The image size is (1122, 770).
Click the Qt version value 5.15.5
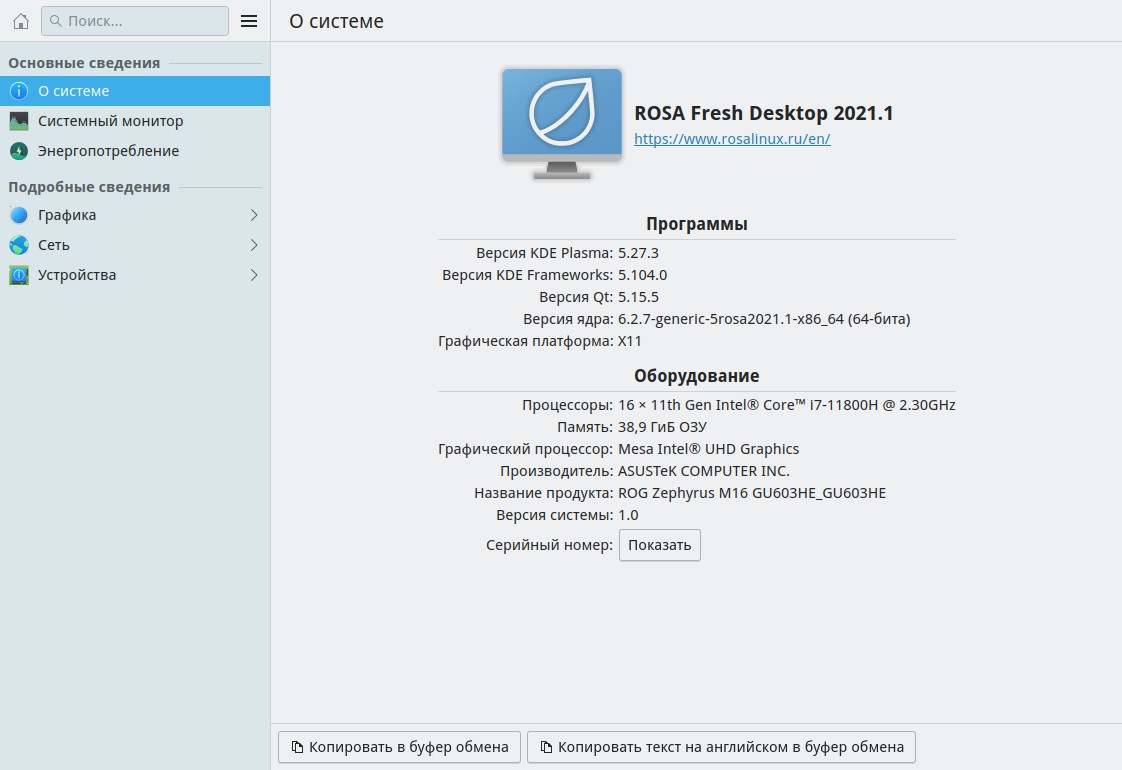(638, 297)
